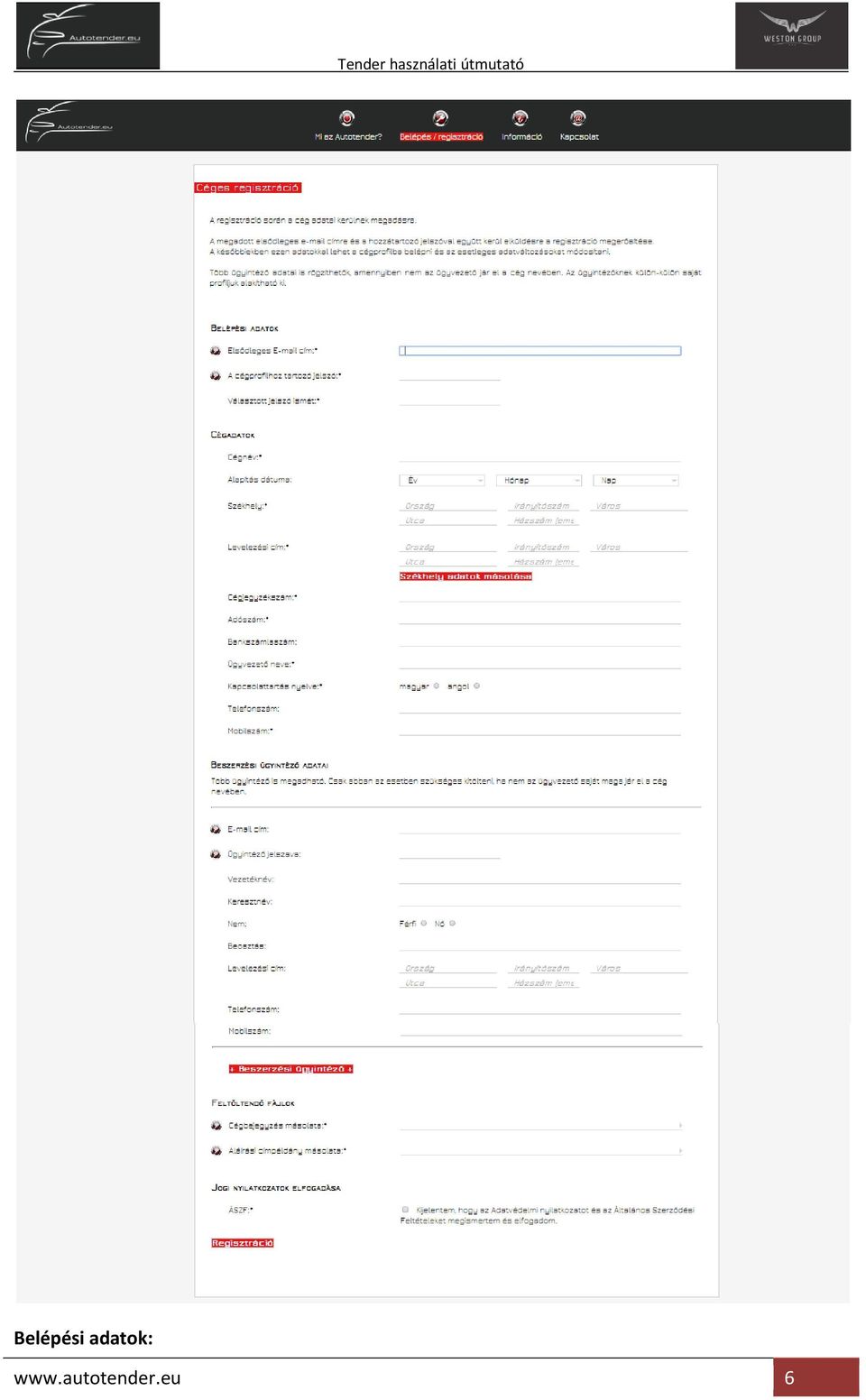Open the Információ icon in the header
The image size is (866, 1400).
(521, 118)
